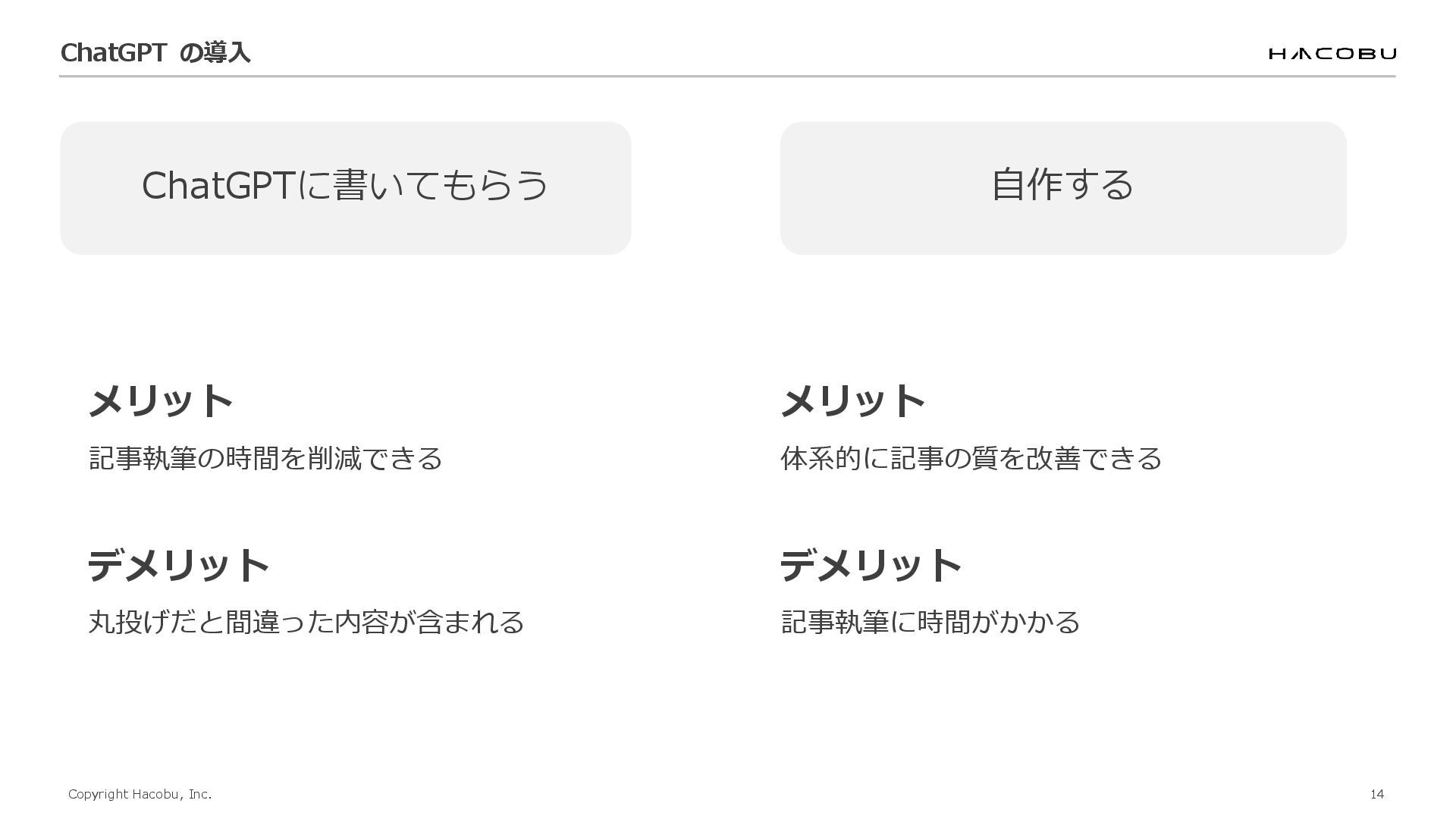The width and height of the screenshot is (1456, 819).
Task: Click the word ChatGPT in the slide title
Action: (113, 52)
